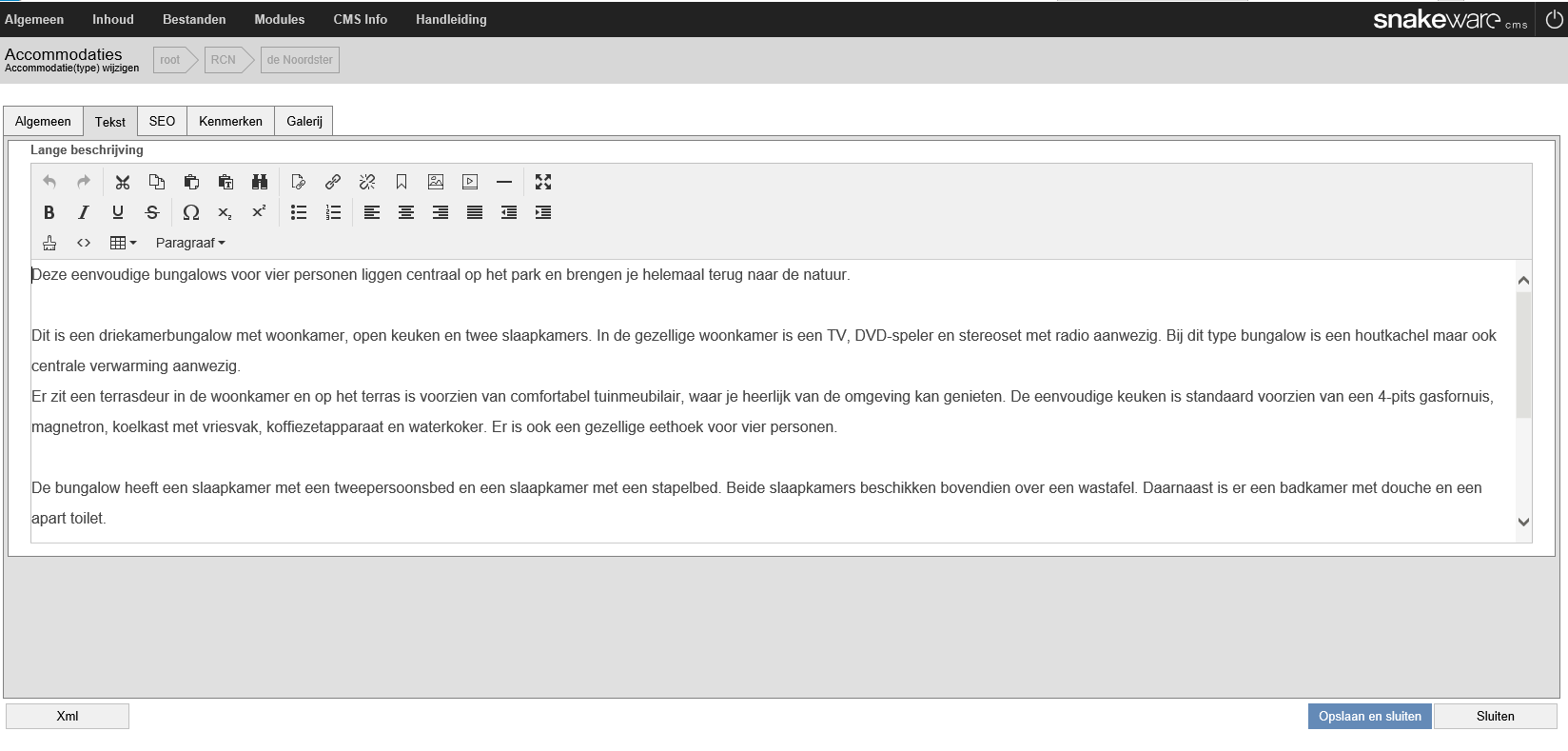Image resolution: width=1568 pixels, height=751 pixels.
Task: Insert hyperlink with the chain icon
Action: (x=333, y=182)
